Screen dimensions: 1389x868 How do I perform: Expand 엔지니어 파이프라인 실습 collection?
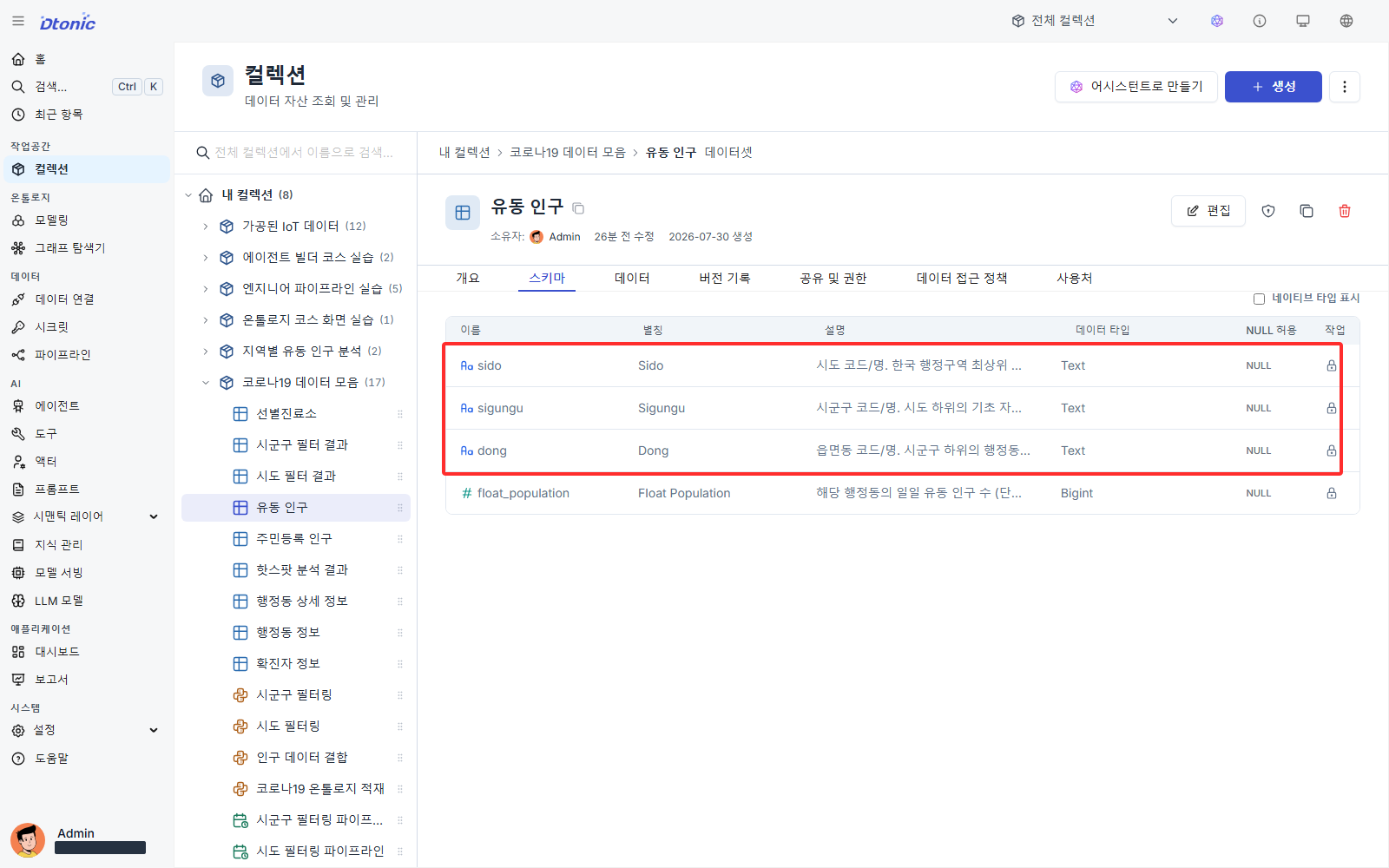pos(206,289)
